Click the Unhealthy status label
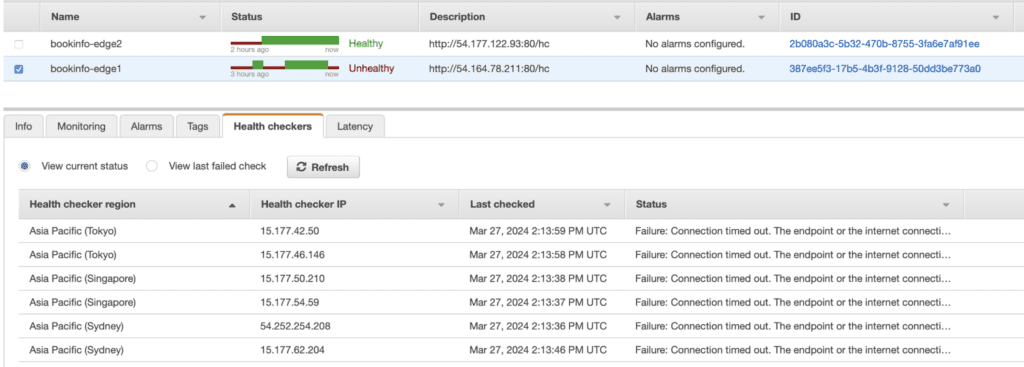This screenshot has height=367, width=1024. pyautogui.click(x=371, y=68)
